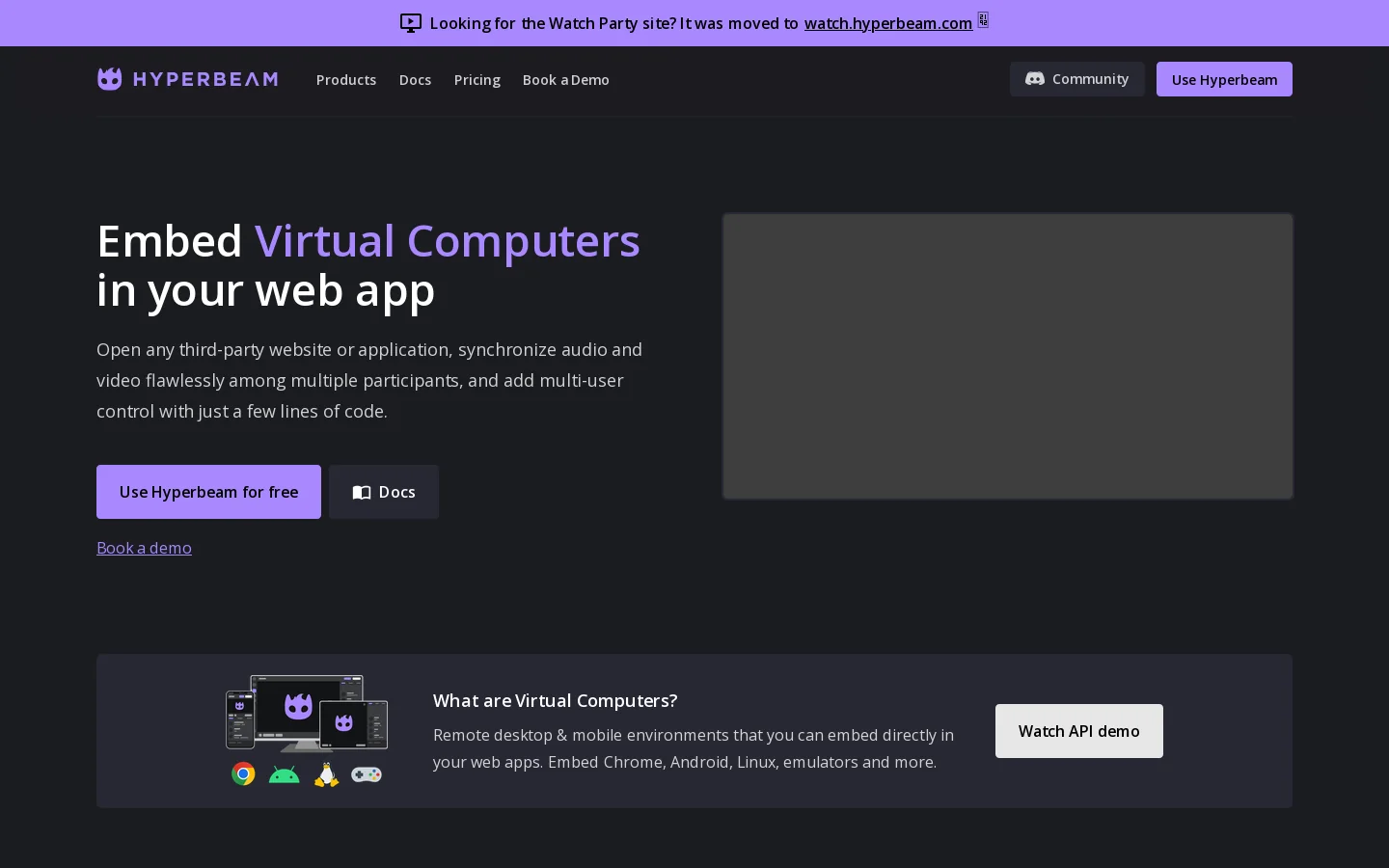Click the gray video preview panel
Image resolution: width=1389 pixels, height=868 pixels.
(x=1008, y=357)
